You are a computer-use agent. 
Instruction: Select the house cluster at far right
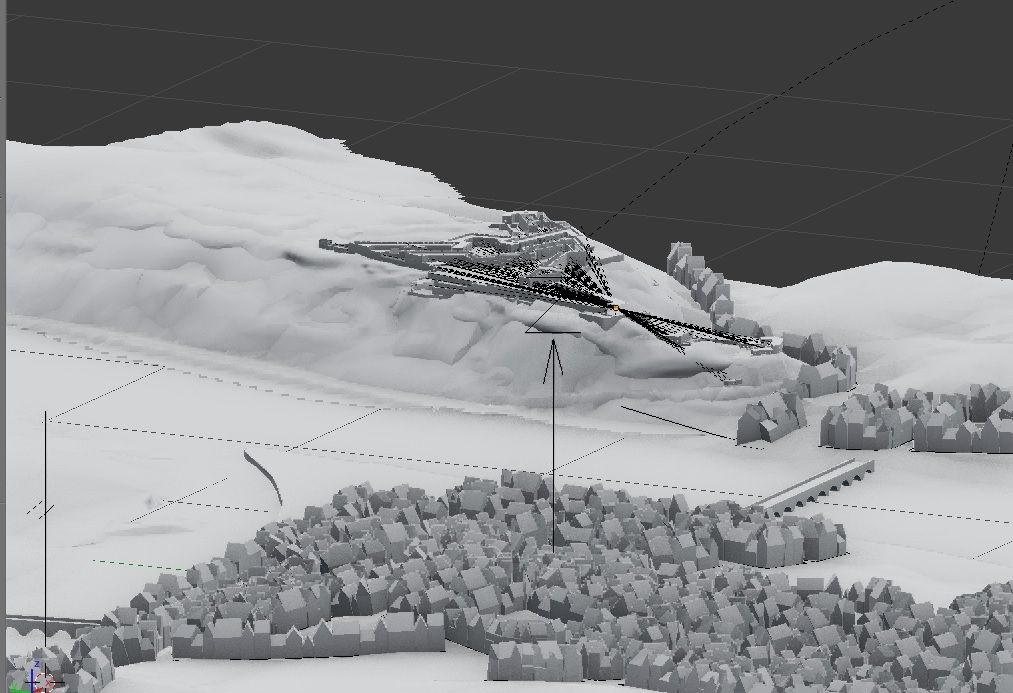click(x=917, y=419)
